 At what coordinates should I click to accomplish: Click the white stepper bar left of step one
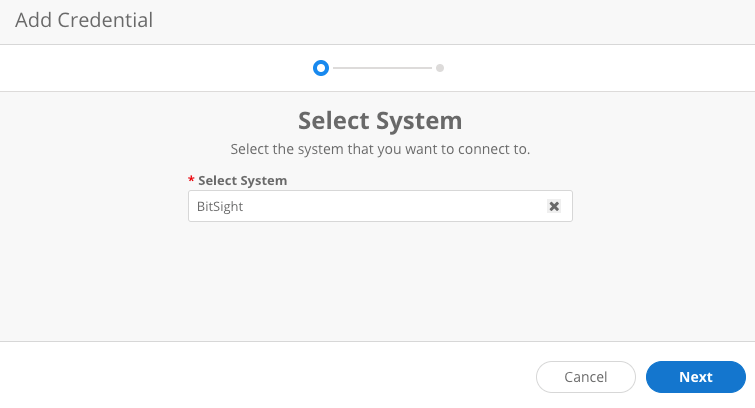pos(150,68)
